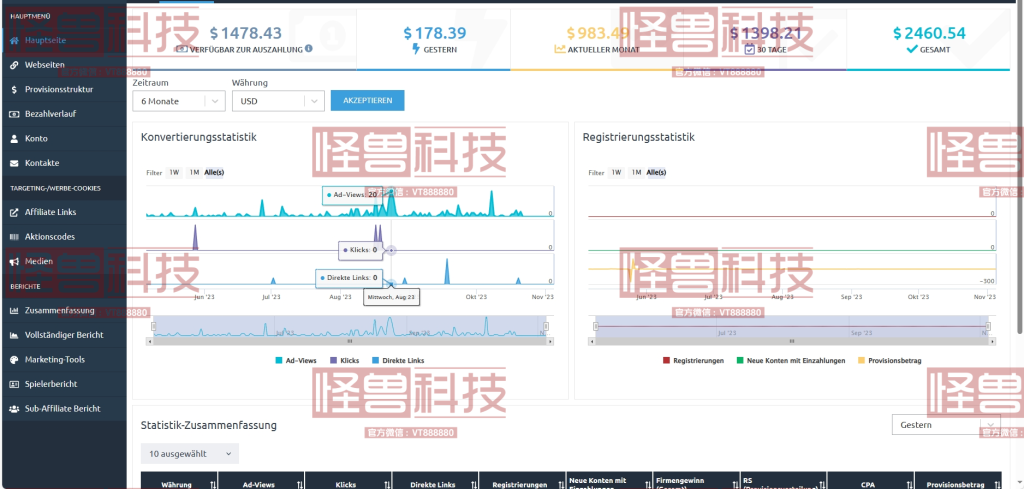1024x489 pixels.
Task: Click the sort arrows in the Provisionsbetrag column
Action: click(997, 484)
